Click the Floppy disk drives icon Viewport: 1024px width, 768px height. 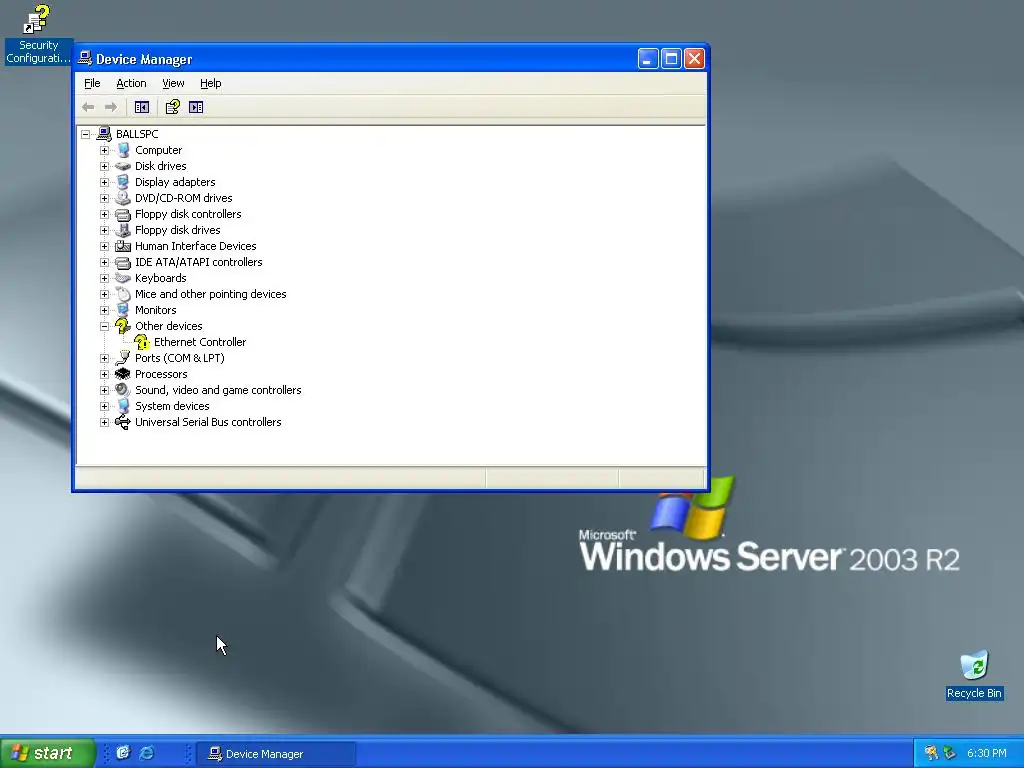tap(123, 230)
